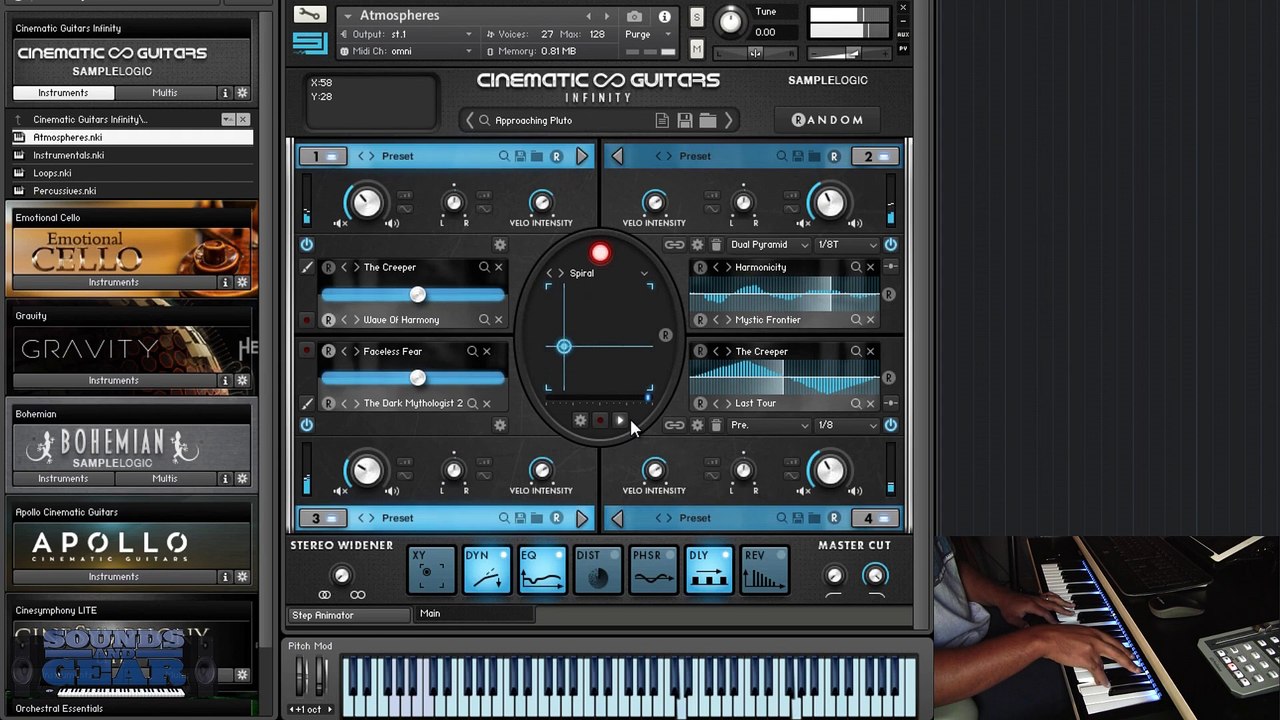Image resolution: width=1280 pixels, height=720 pixels.
Task: Open gear settings for core 1 sources
Action: point(500,245)
